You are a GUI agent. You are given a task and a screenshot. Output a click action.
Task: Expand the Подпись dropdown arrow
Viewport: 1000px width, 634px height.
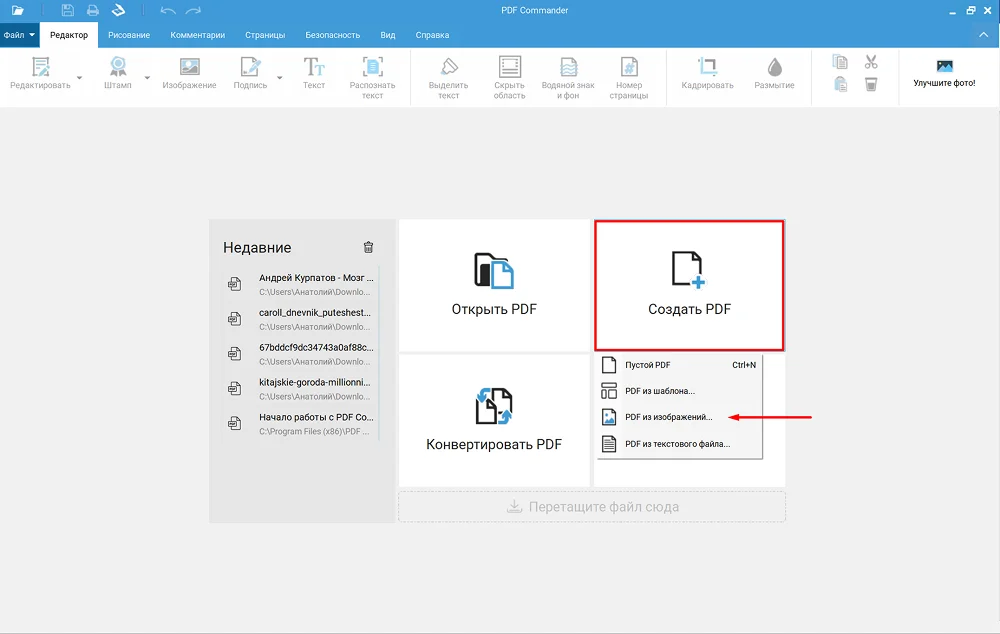point(279,78)
